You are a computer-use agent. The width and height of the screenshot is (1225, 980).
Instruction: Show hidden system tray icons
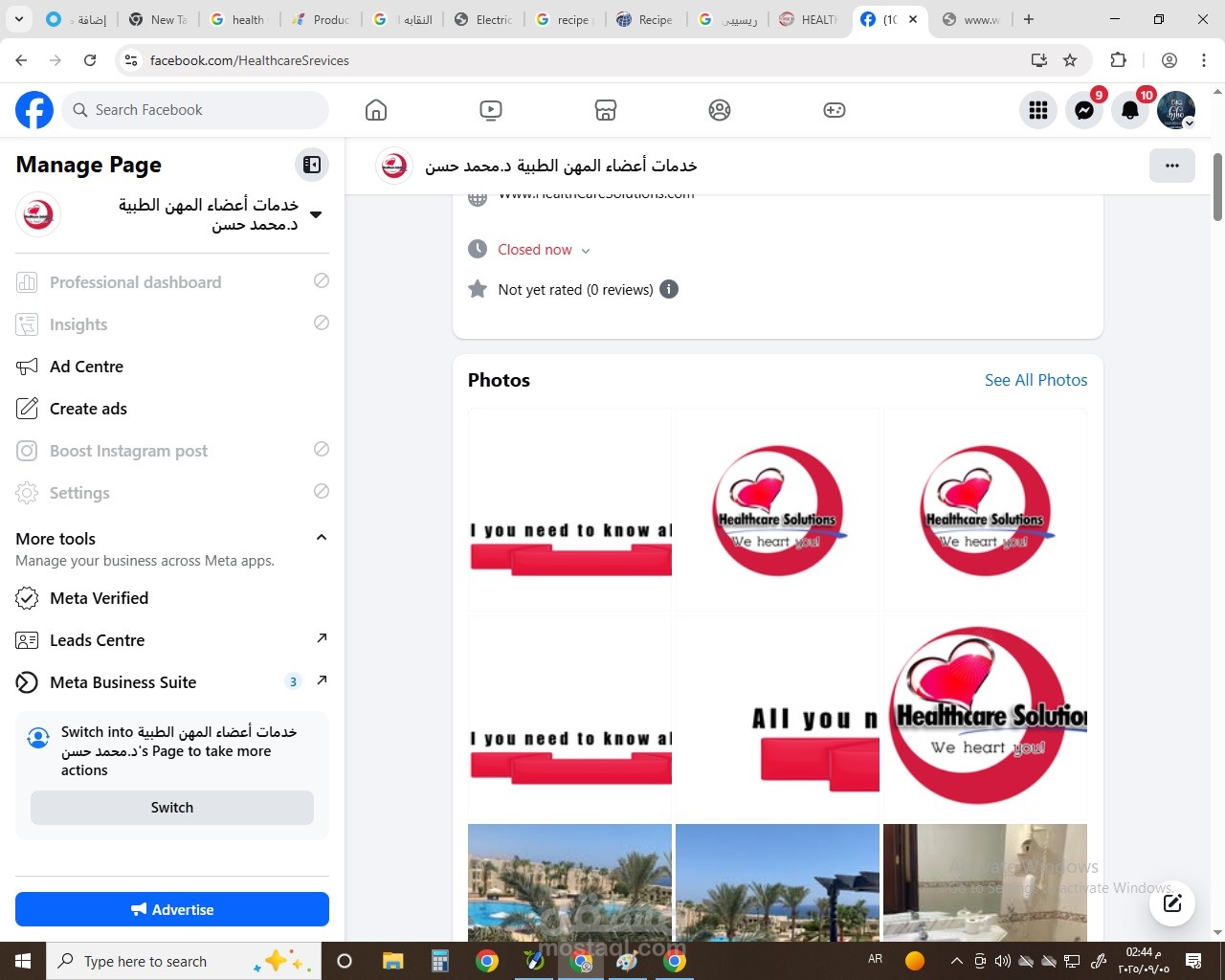click(956, 961)
